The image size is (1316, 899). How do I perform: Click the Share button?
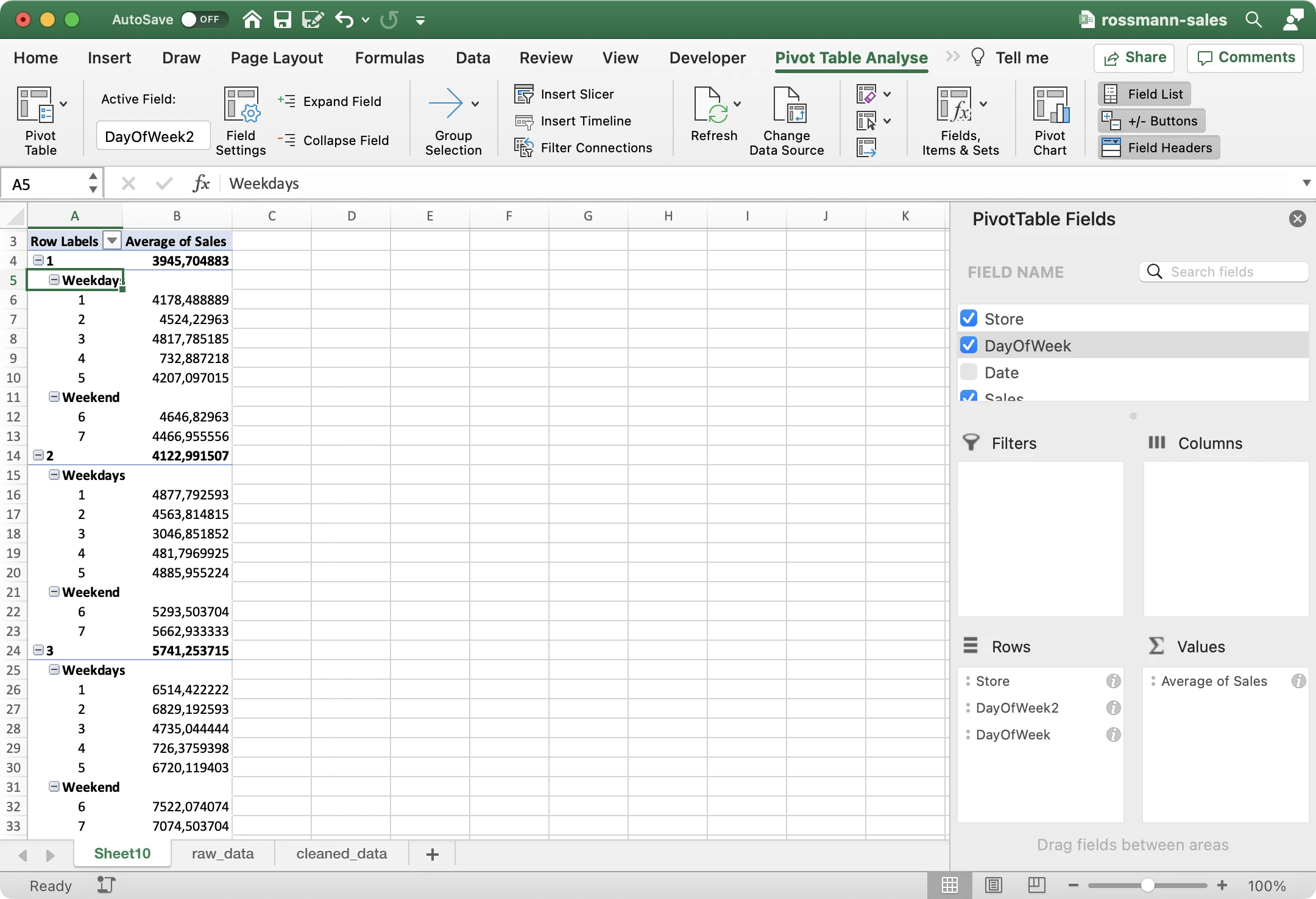pyautogui.click(x=1134, y=57)
